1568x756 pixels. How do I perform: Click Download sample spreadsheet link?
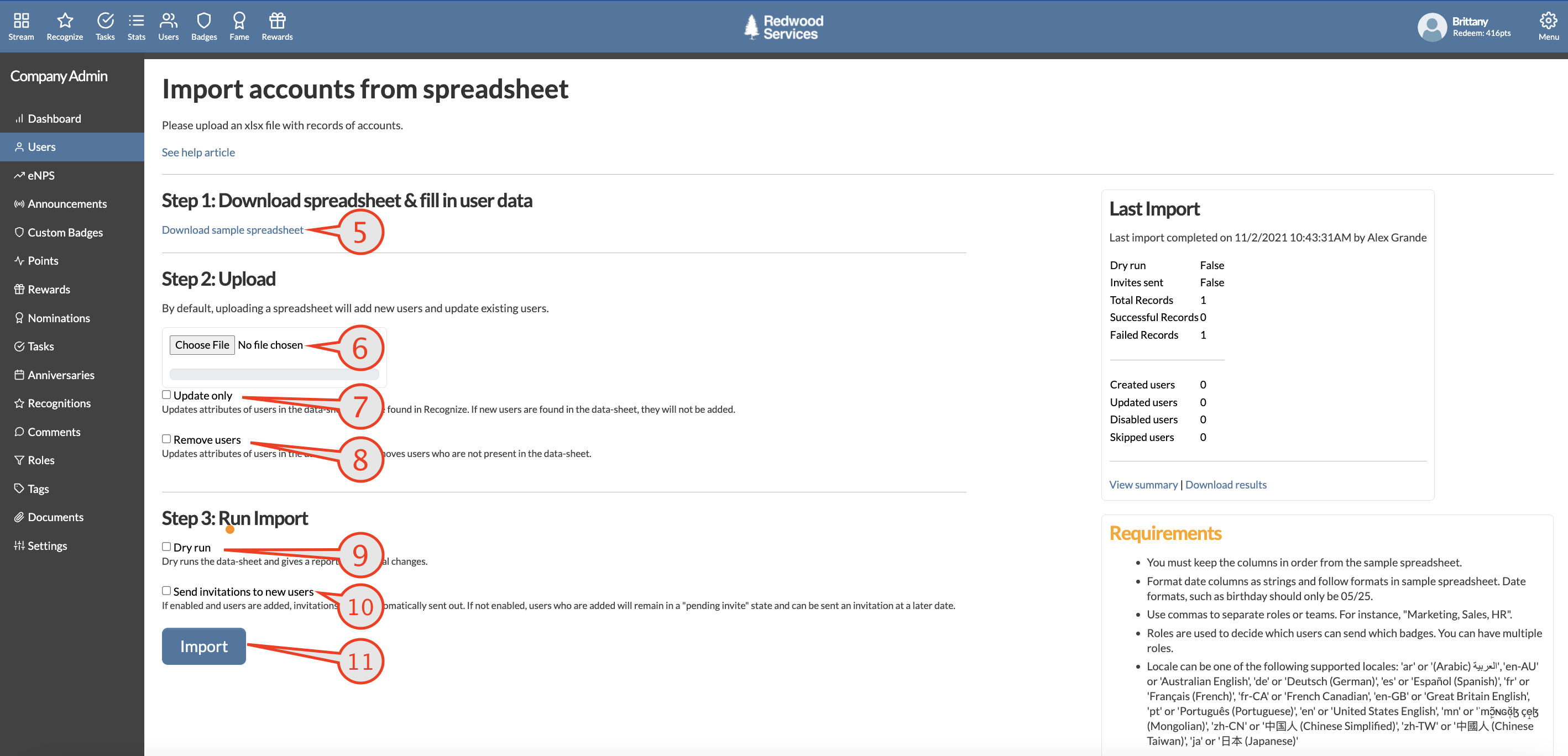point(233,230)
